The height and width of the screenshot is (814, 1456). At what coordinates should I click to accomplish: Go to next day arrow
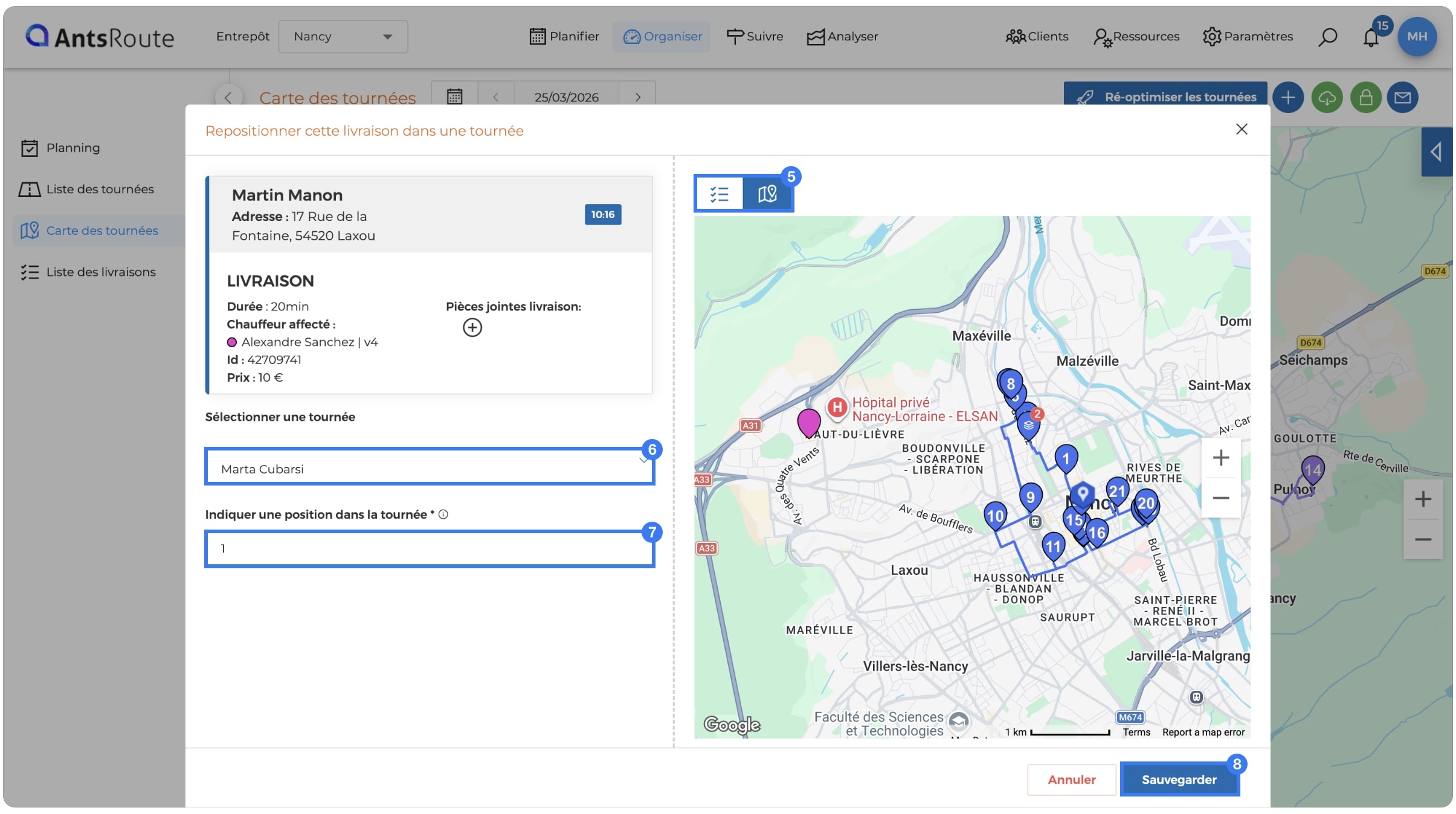[x=637, y=97]
